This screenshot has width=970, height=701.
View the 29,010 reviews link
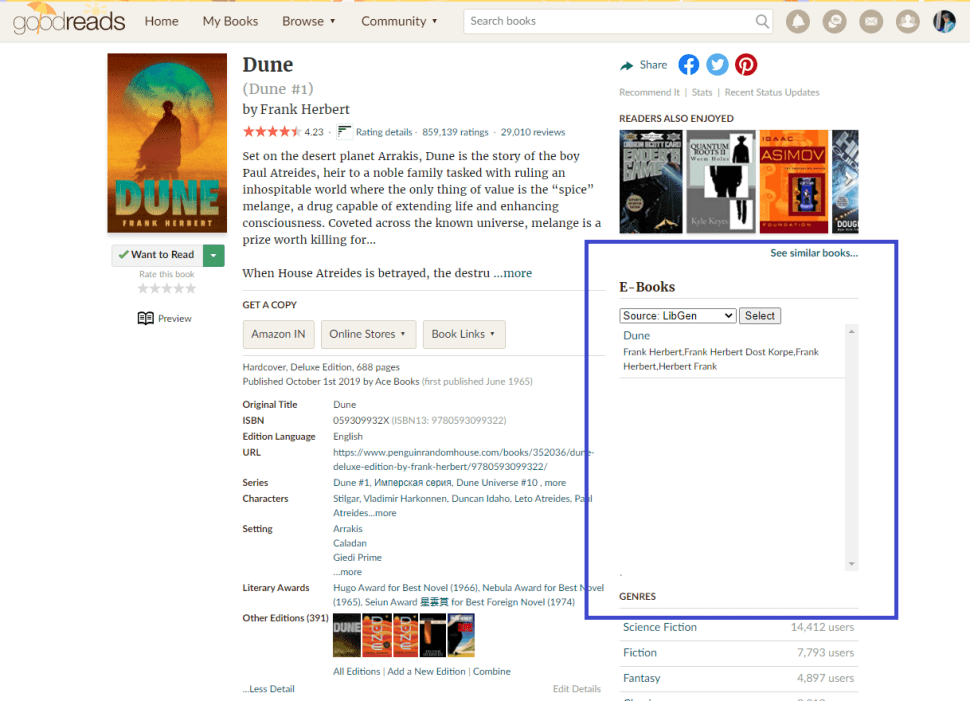click(533, 132)
